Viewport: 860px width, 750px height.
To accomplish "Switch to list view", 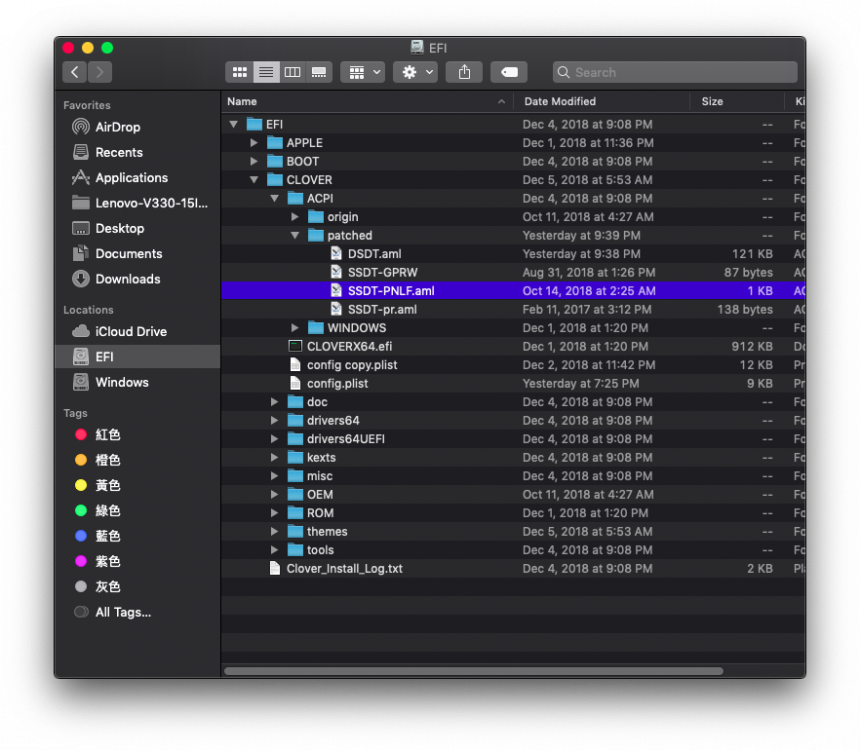I will coord(266,72).
